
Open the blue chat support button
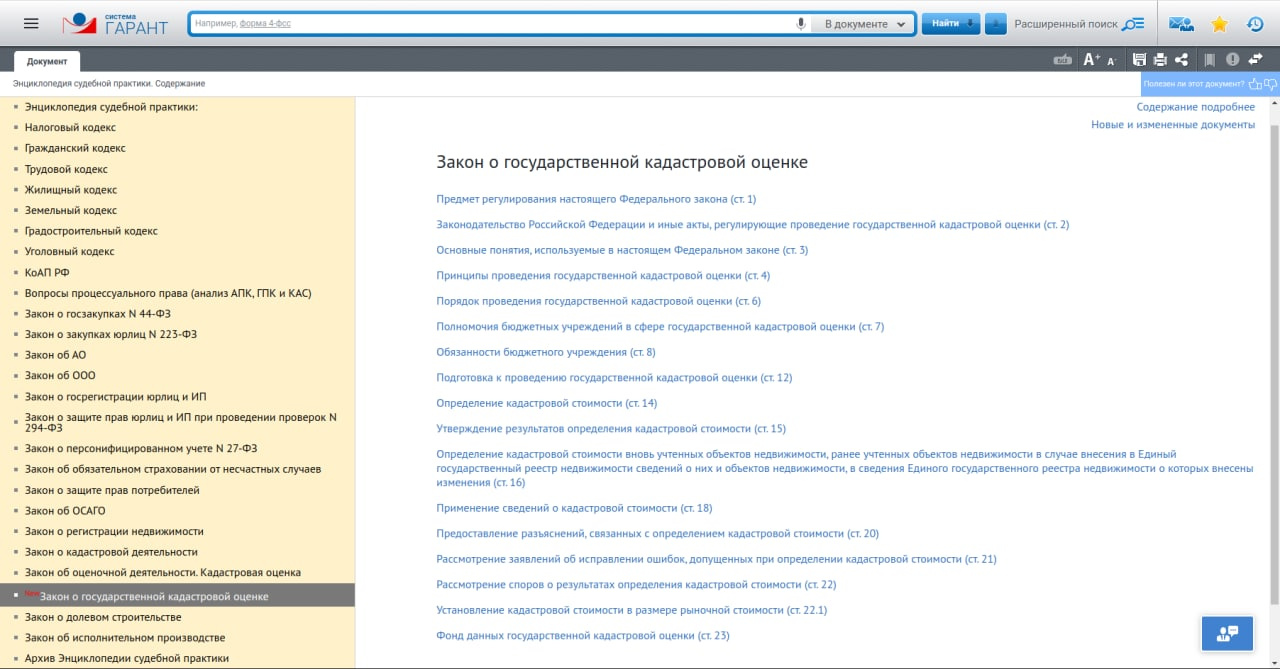coord(1227,633)
